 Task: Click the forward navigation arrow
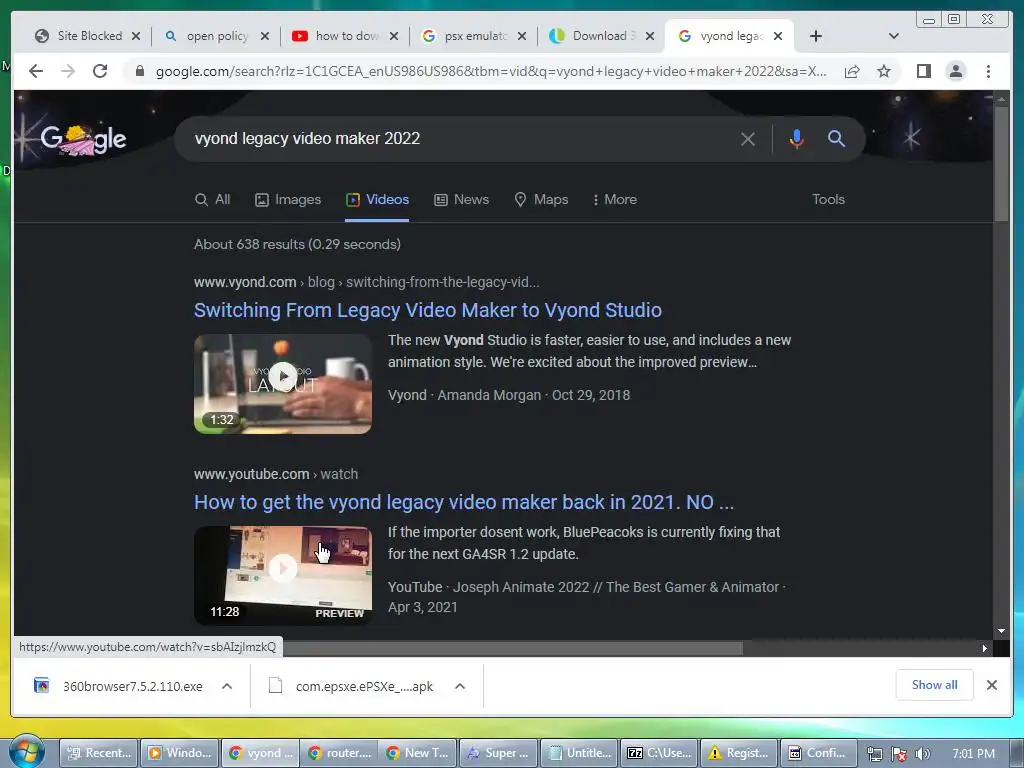click(68, 71)
